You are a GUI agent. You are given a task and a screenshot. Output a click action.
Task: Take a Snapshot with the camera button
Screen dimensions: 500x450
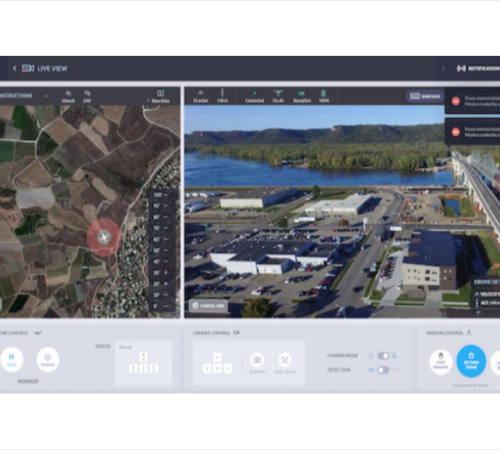(x=257, y=360)
